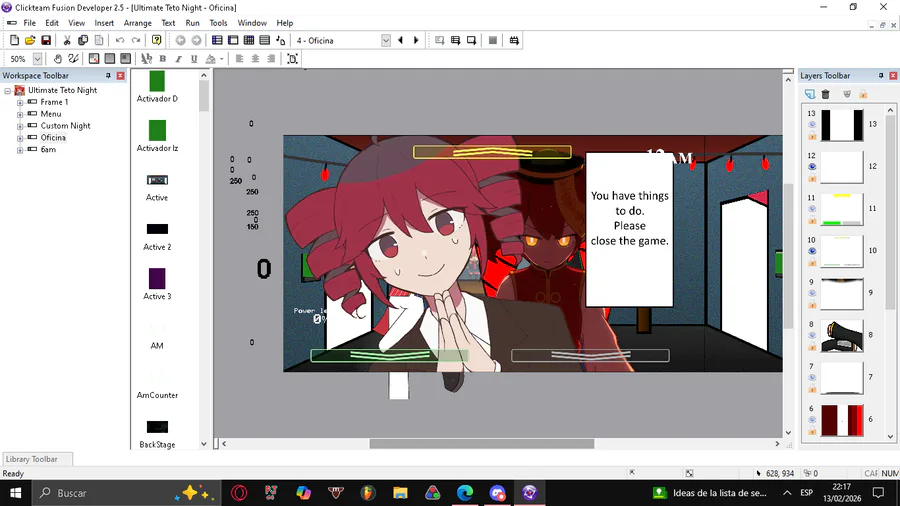
Task: Collapse the Ultimate Teto Night tree
Action: tap(7, 91)
